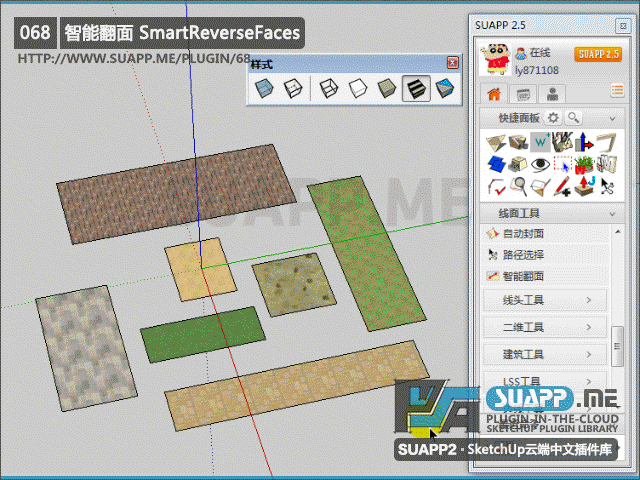The width and height of the screenshot is (640, 480).
Task: Open the SUAPP user profile tab
Action: [552, 94]
